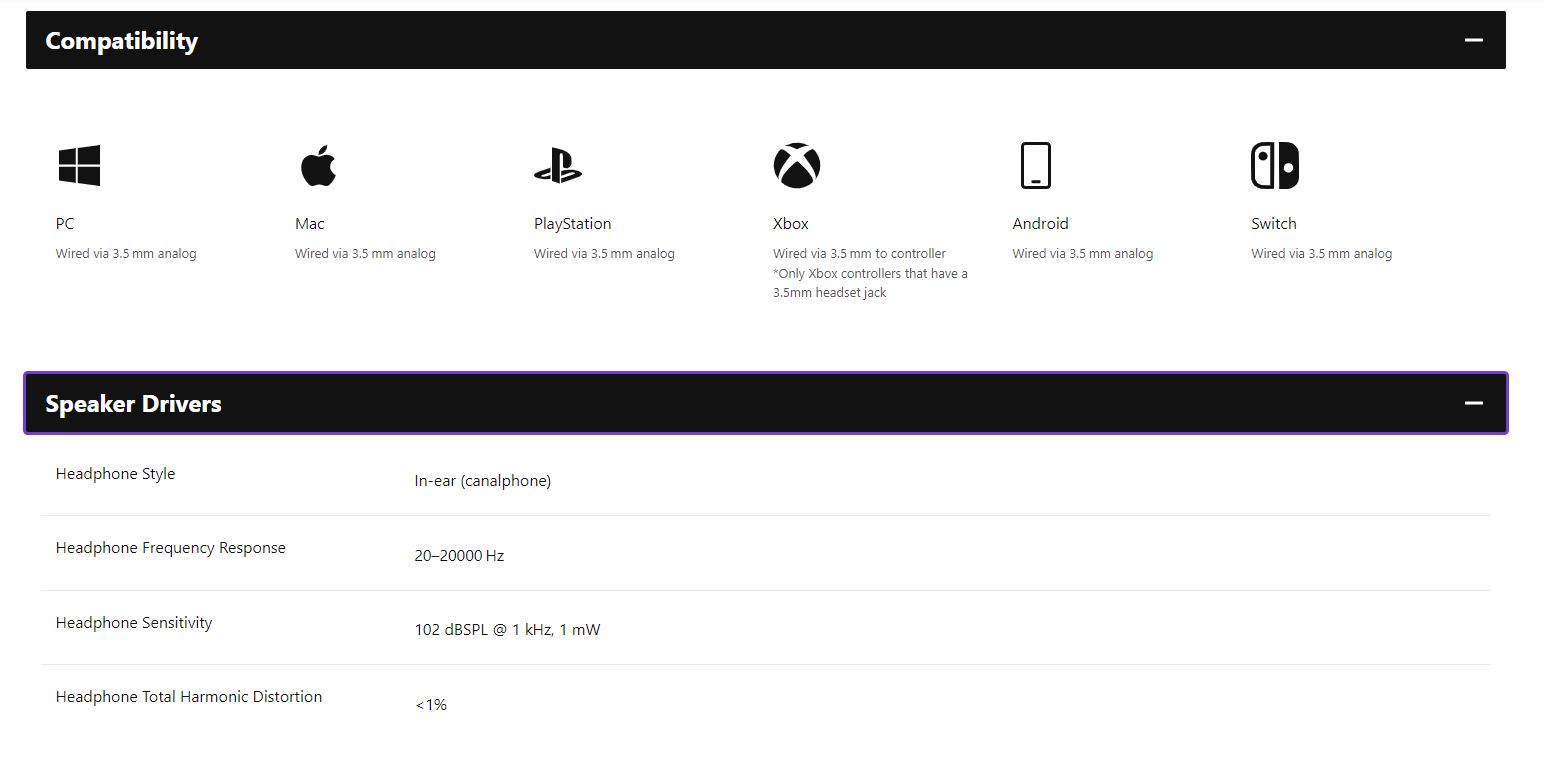The image size is (1544, 773).
Task: Click the Compatibility section heading
Action: 122,41
